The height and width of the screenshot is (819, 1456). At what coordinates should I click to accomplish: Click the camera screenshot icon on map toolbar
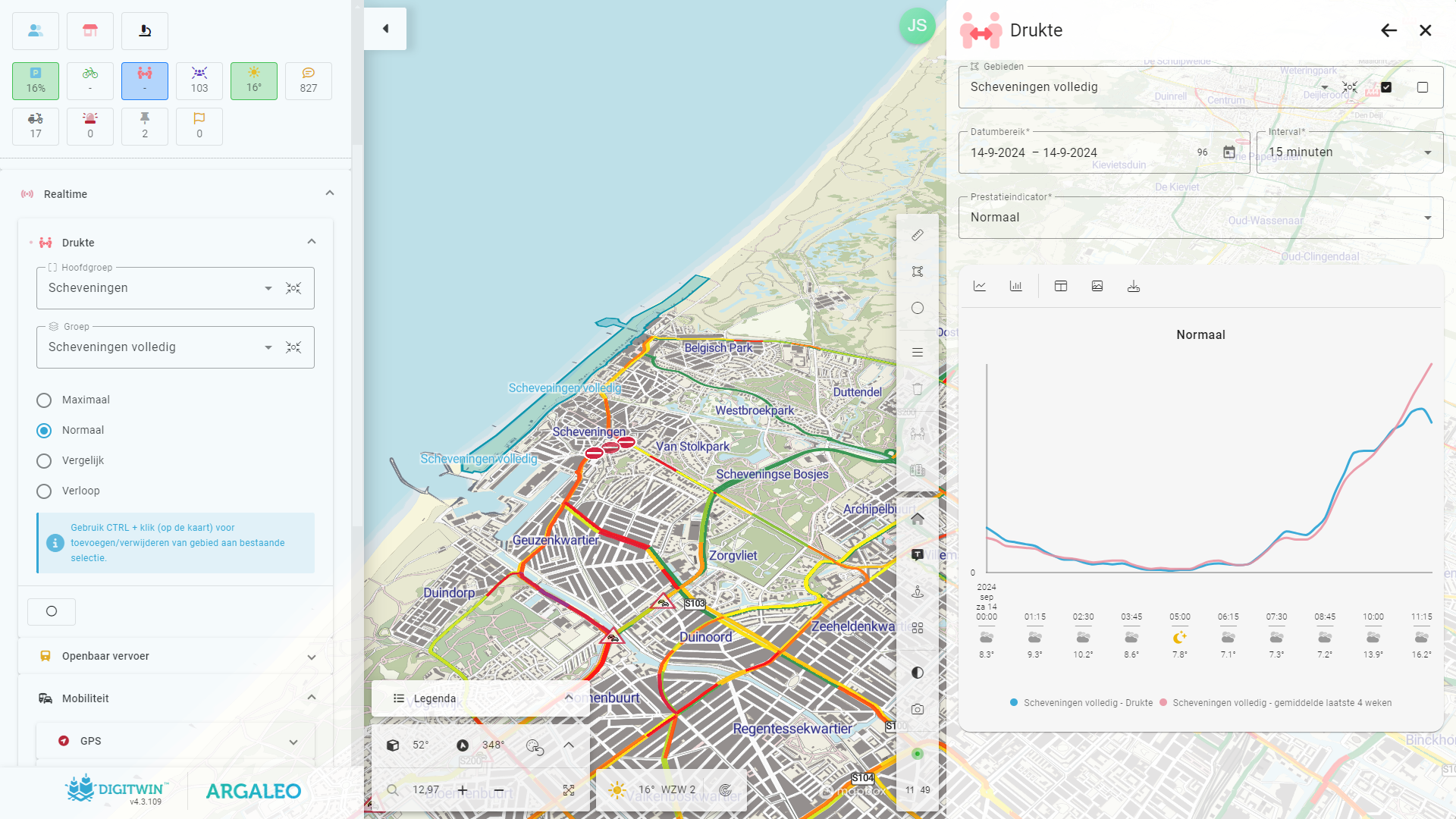point(918,709)
